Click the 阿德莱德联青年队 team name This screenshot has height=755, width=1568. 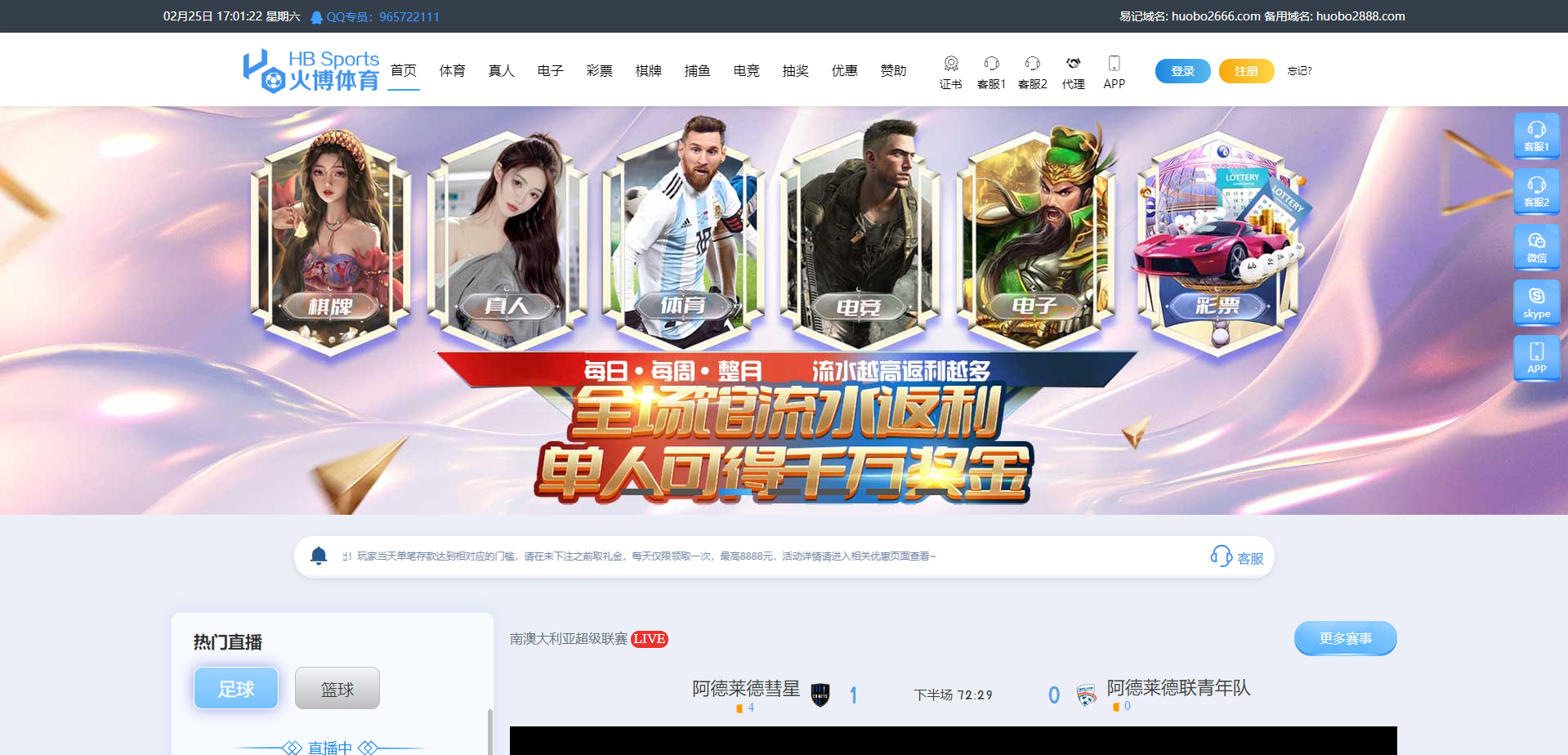tap(1179, 688)
